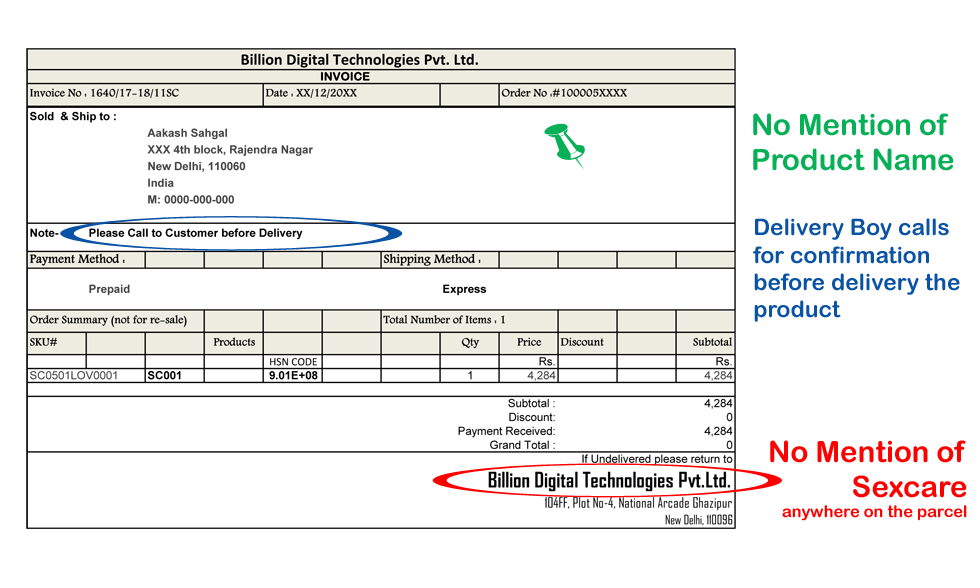The width and height of the screenshot is (980, 588).
Task: Click the SKU code SC0501LOV0001
Action: pyautogui.click(x=73, y=376)
